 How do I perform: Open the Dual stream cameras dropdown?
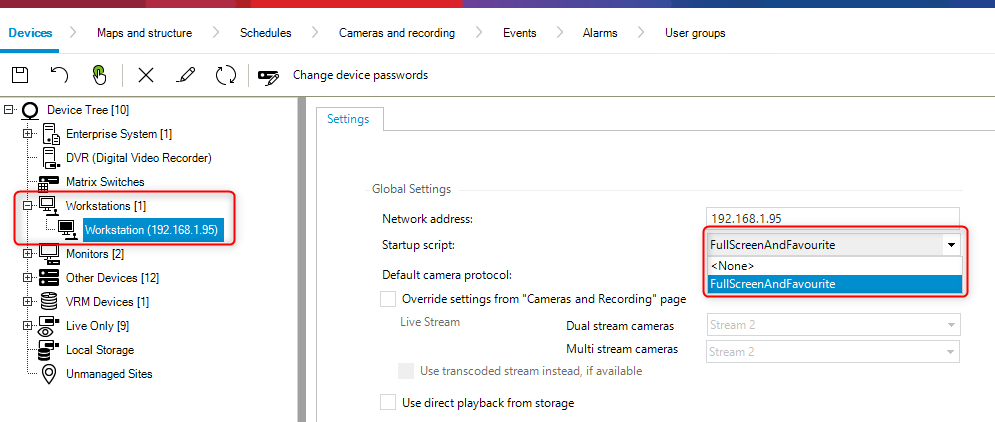[x=833, y=325]
